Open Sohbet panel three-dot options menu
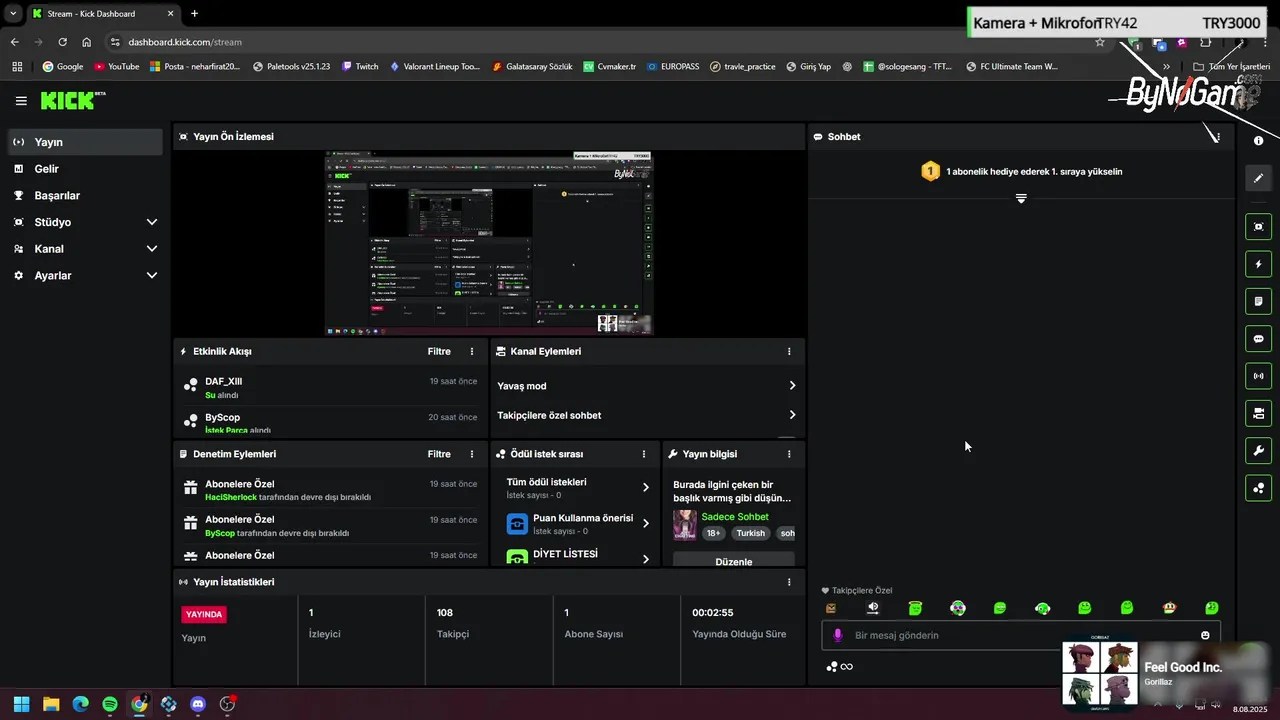 coord(1217,137)
